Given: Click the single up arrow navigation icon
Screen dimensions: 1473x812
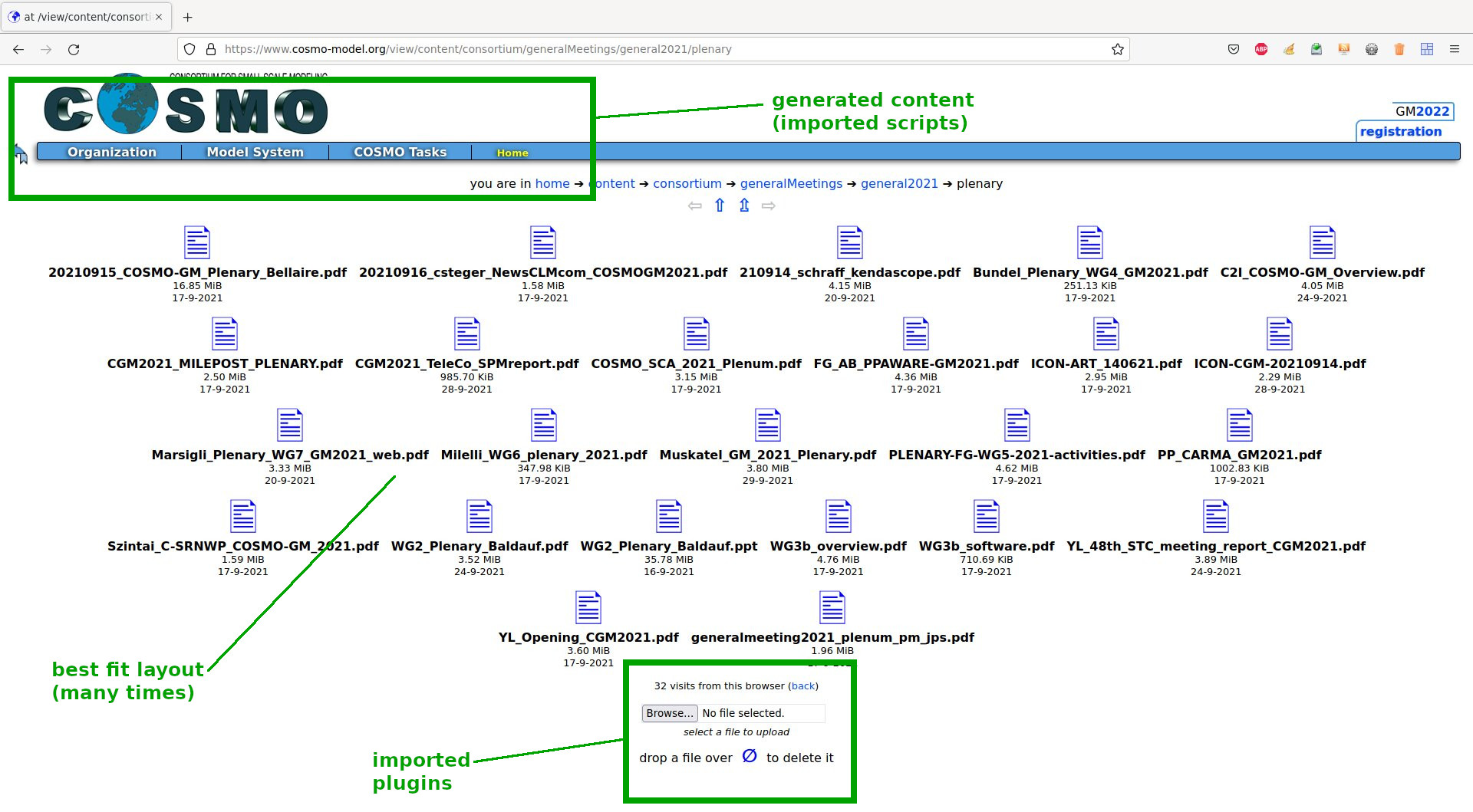Looking at the screenshot, I should [720, 205].
